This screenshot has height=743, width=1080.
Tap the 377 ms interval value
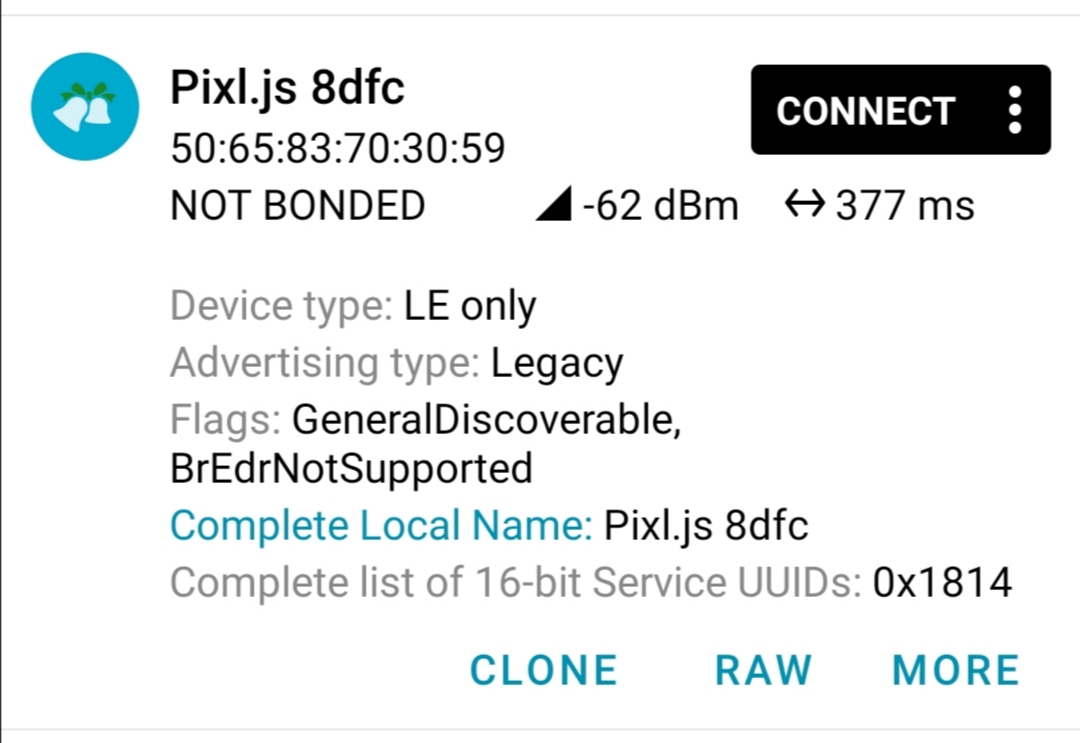(x=905, y=205)
